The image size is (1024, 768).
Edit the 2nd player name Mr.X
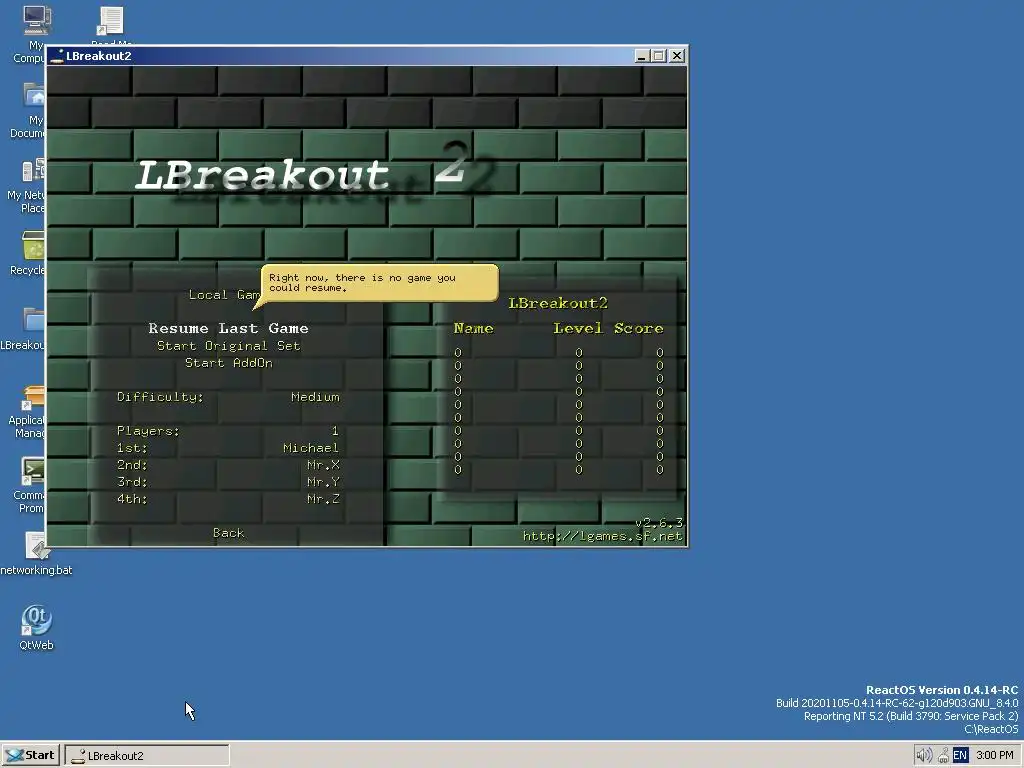[x=228, y=465]
